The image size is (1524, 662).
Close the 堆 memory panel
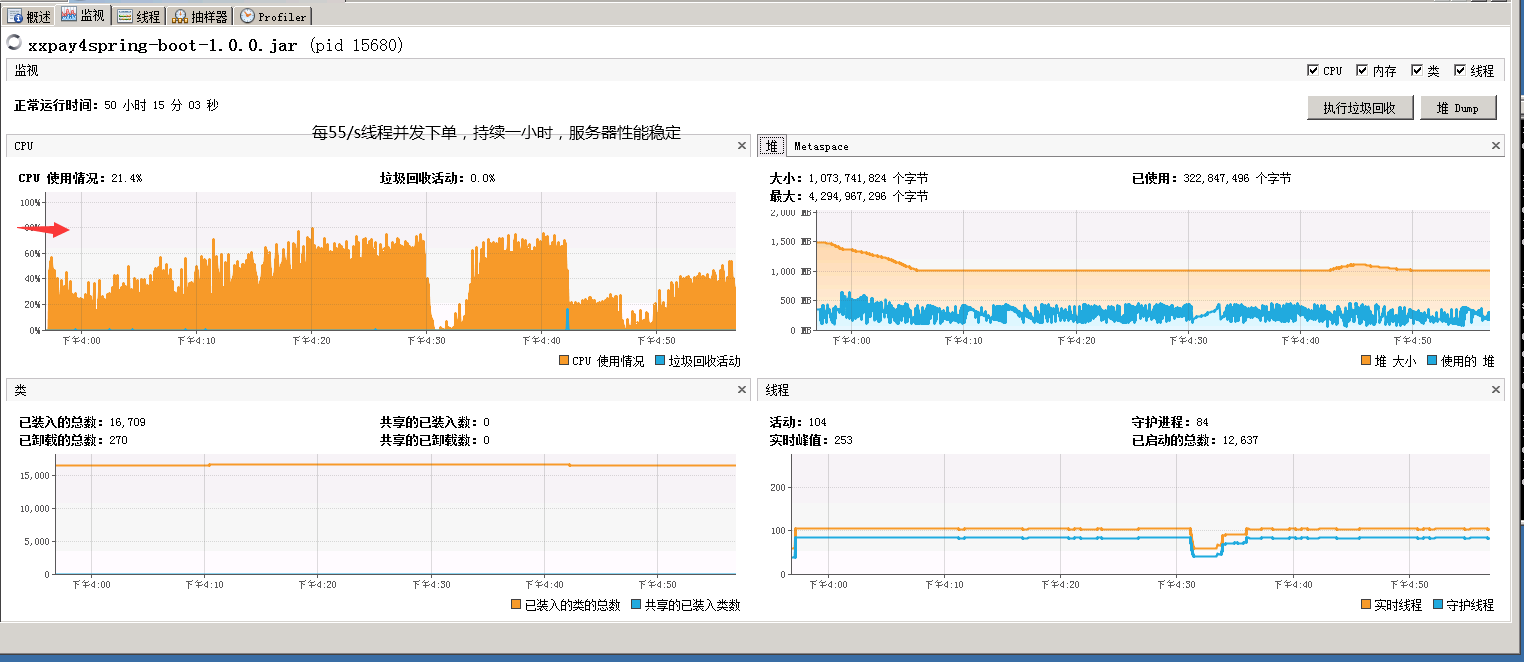[x=1496, y=145]
